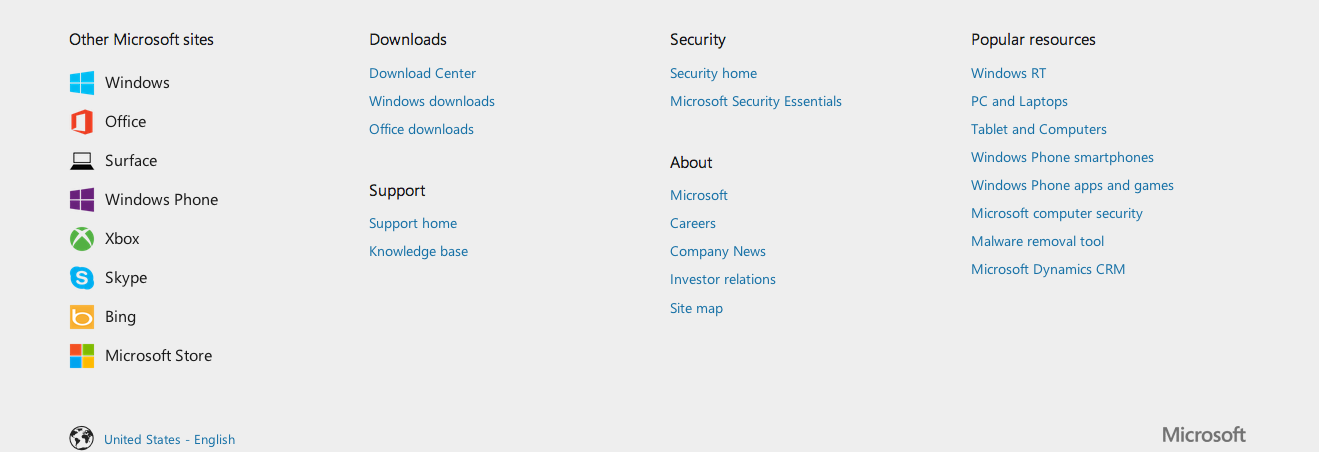Image resolution: width=1319 pixels, height=452 pixels.
Task: View the Investor relations page
Action: (x=723, y=279)
